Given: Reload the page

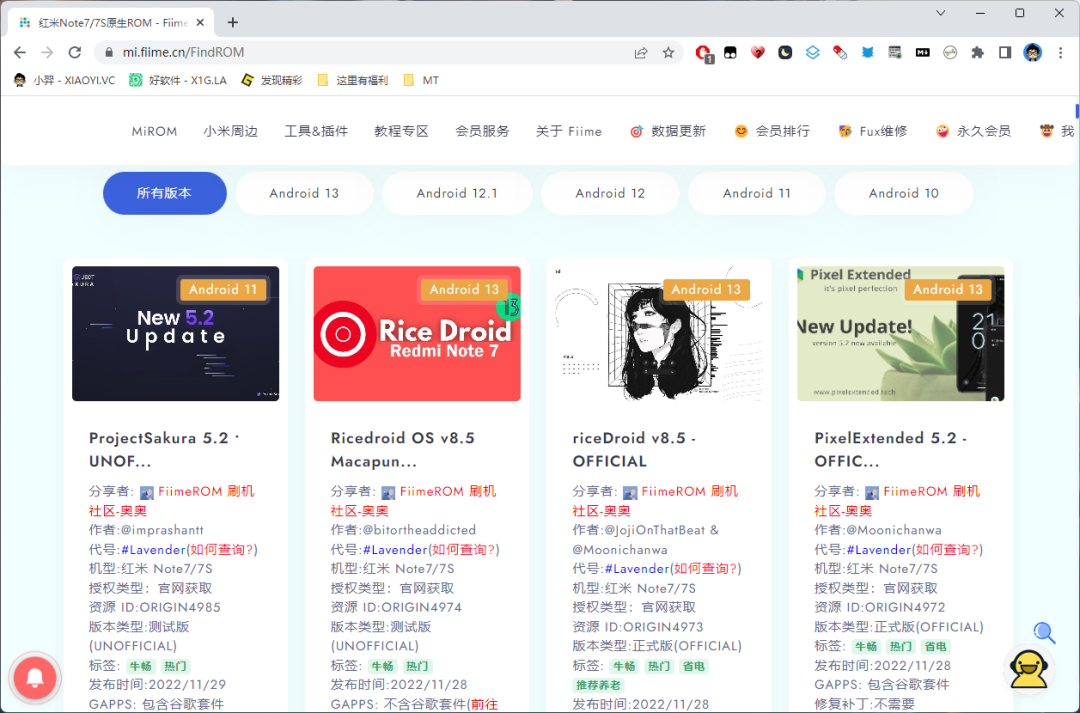Looking at the screenshot, I should click(74, 53).
